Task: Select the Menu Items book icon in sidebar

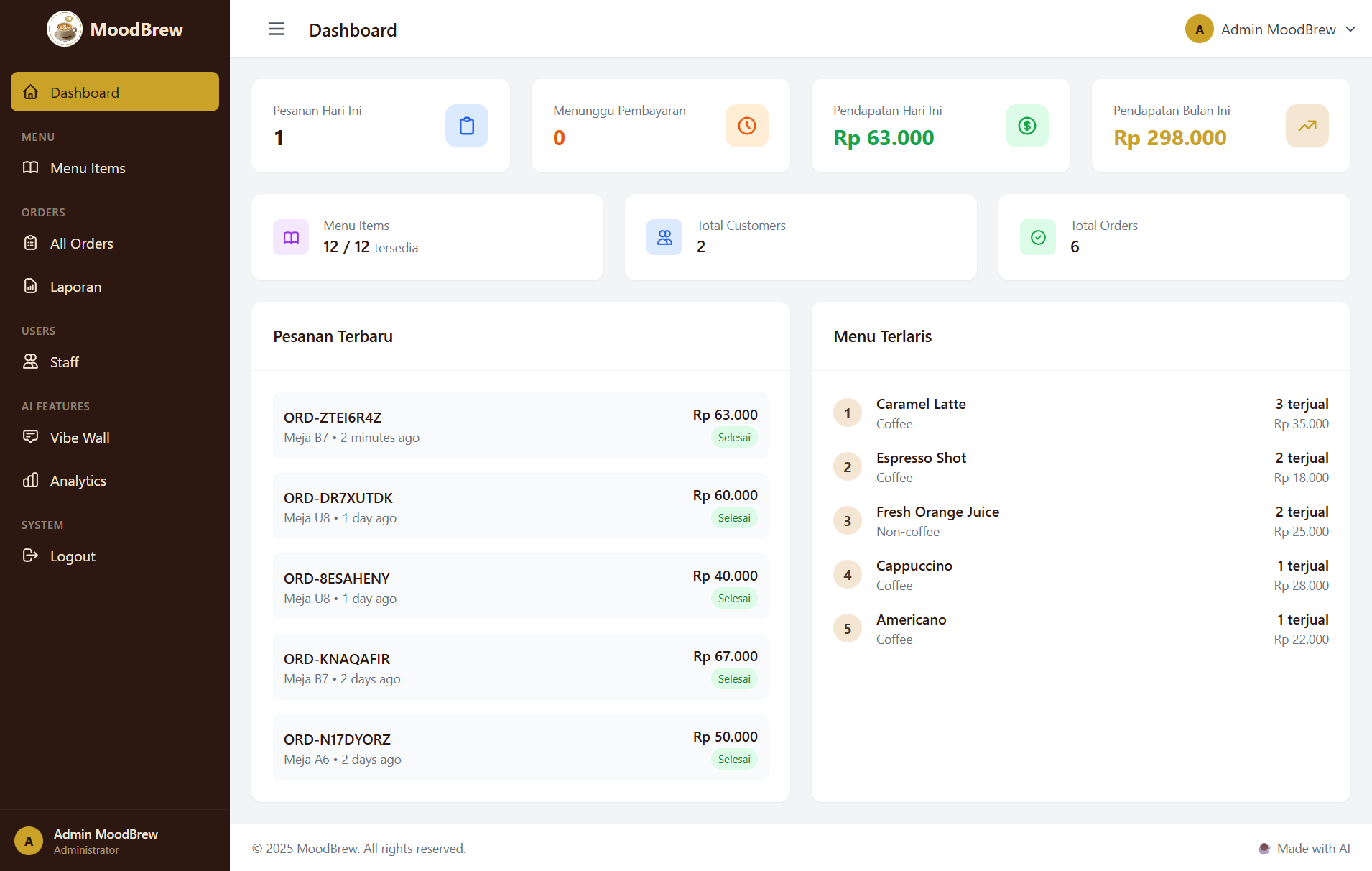Action: (x=31, y=167)
